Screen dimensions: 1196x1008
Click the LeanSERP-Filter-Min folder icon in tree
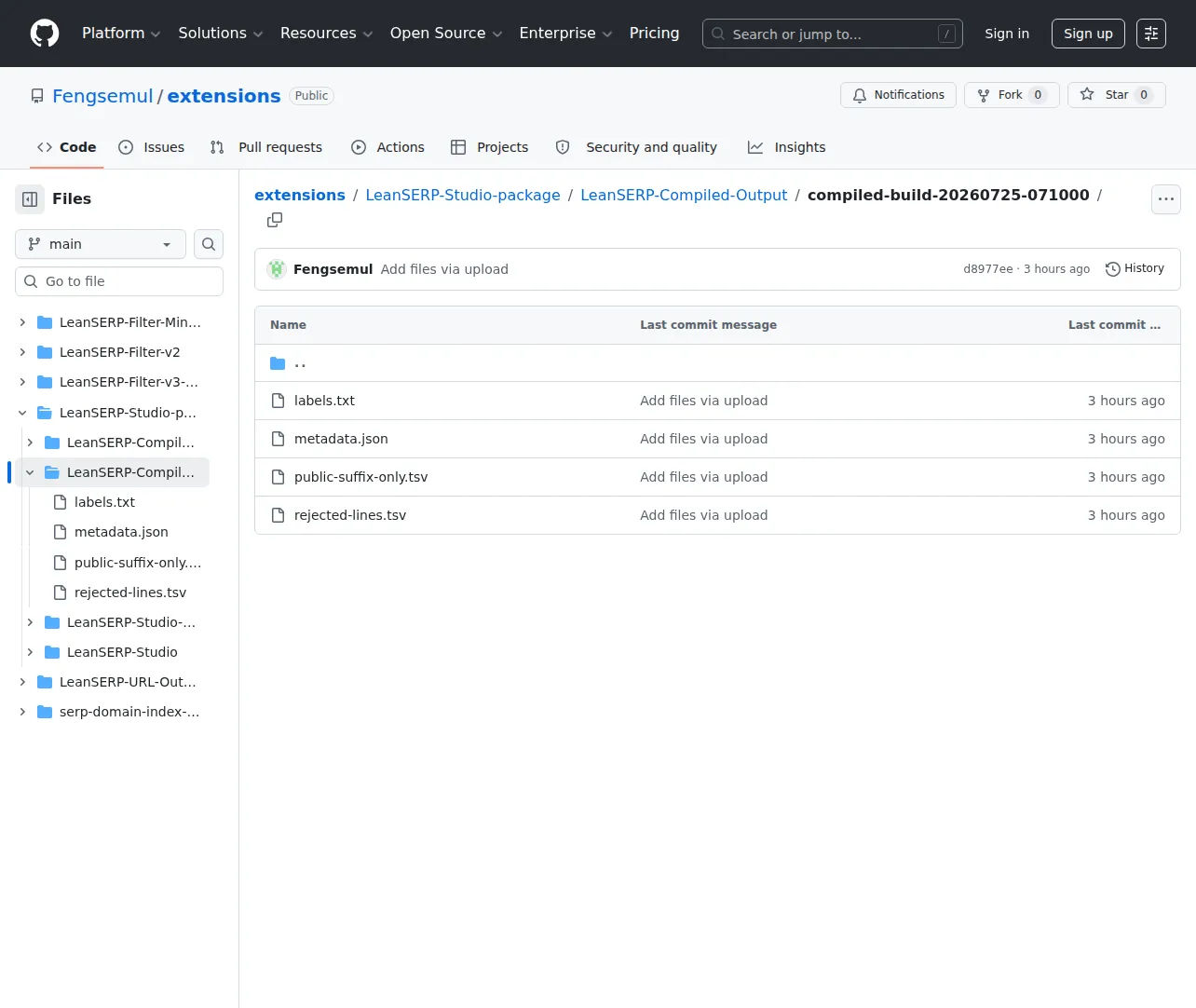[45, 322]
